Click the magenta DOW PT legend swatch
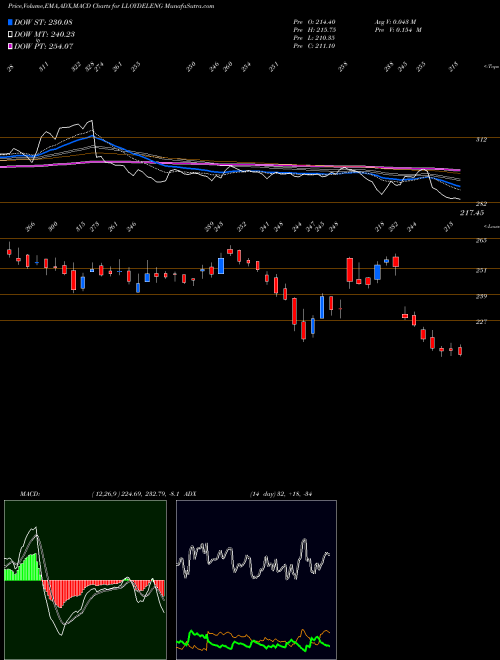The width and height of the screenshot is (500, 660). pos(10,46)
